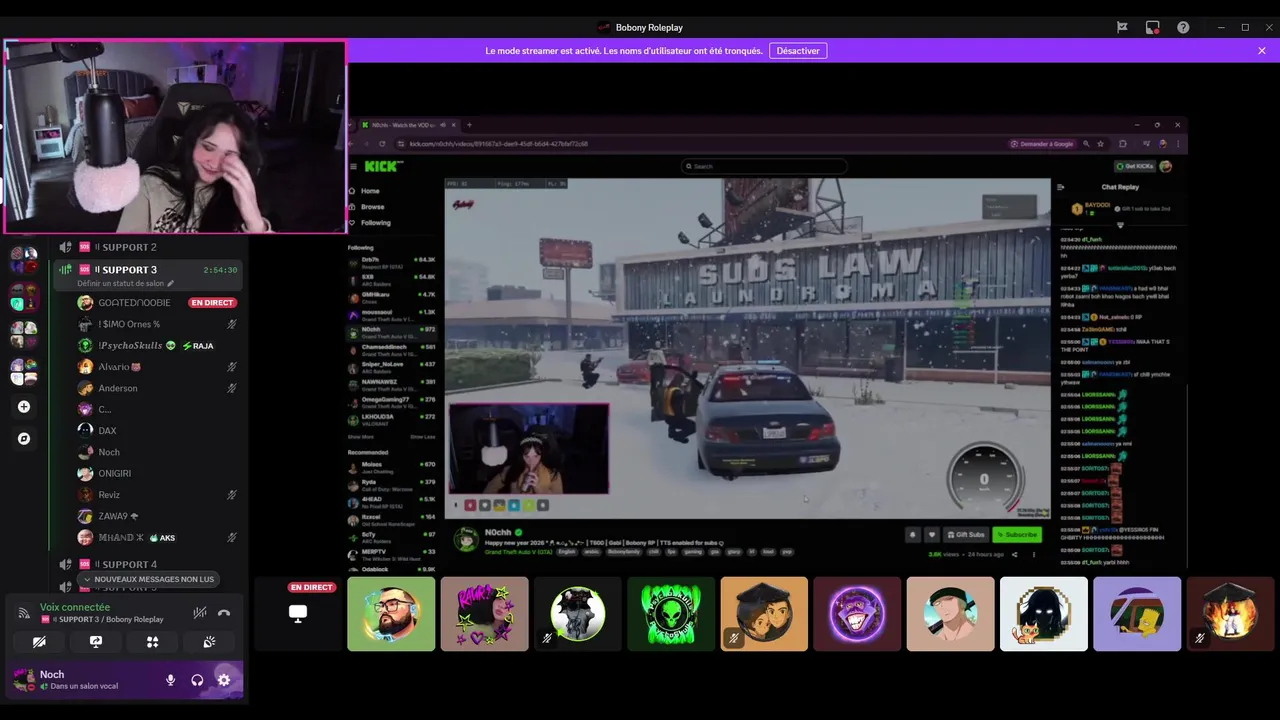The width and height of the screenshot is (1280, 720).
Task: Click the webcam preview thumbnail
Action: point(175,137)
